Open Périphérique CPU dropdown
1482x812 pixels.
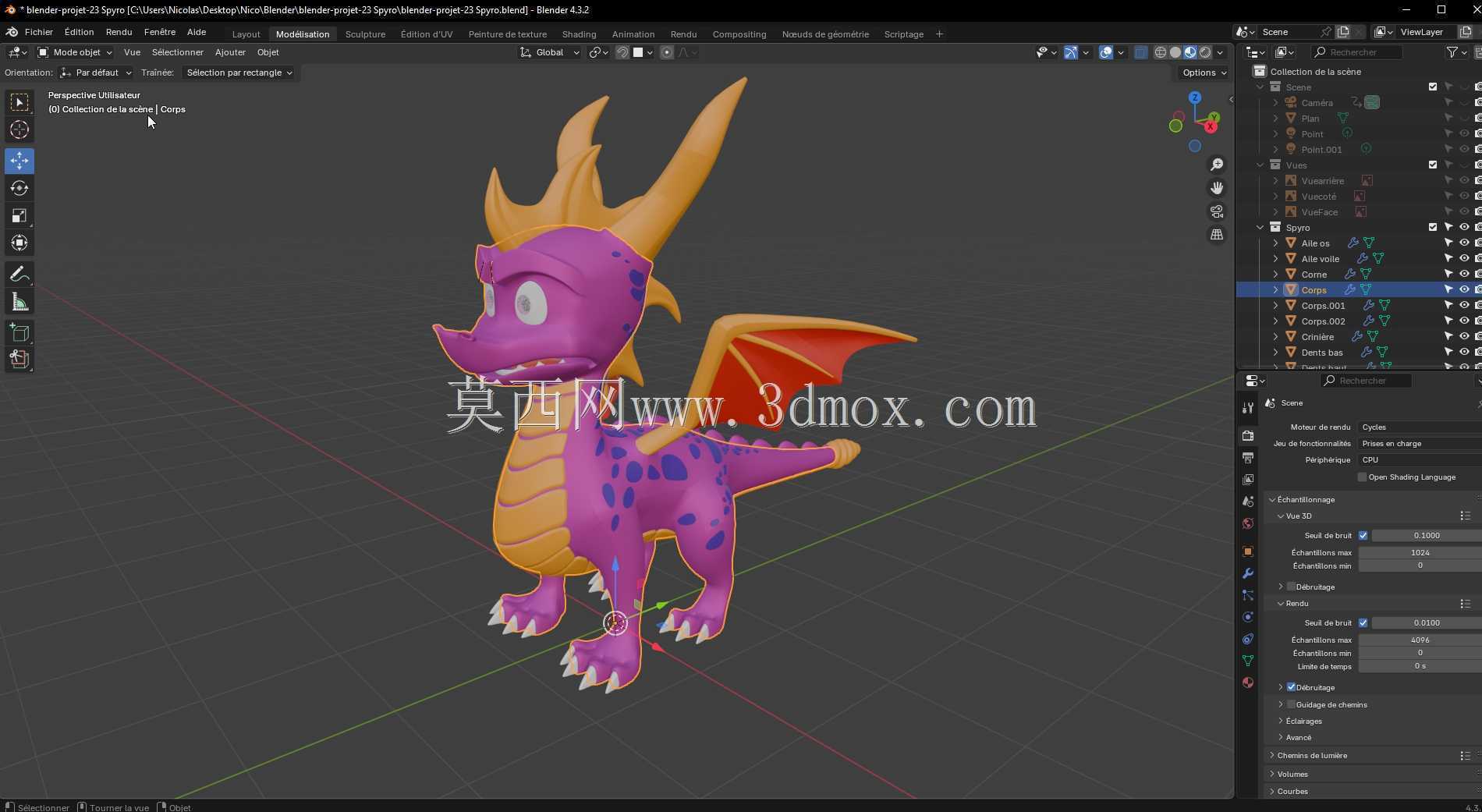click(x=1420, y=459)
